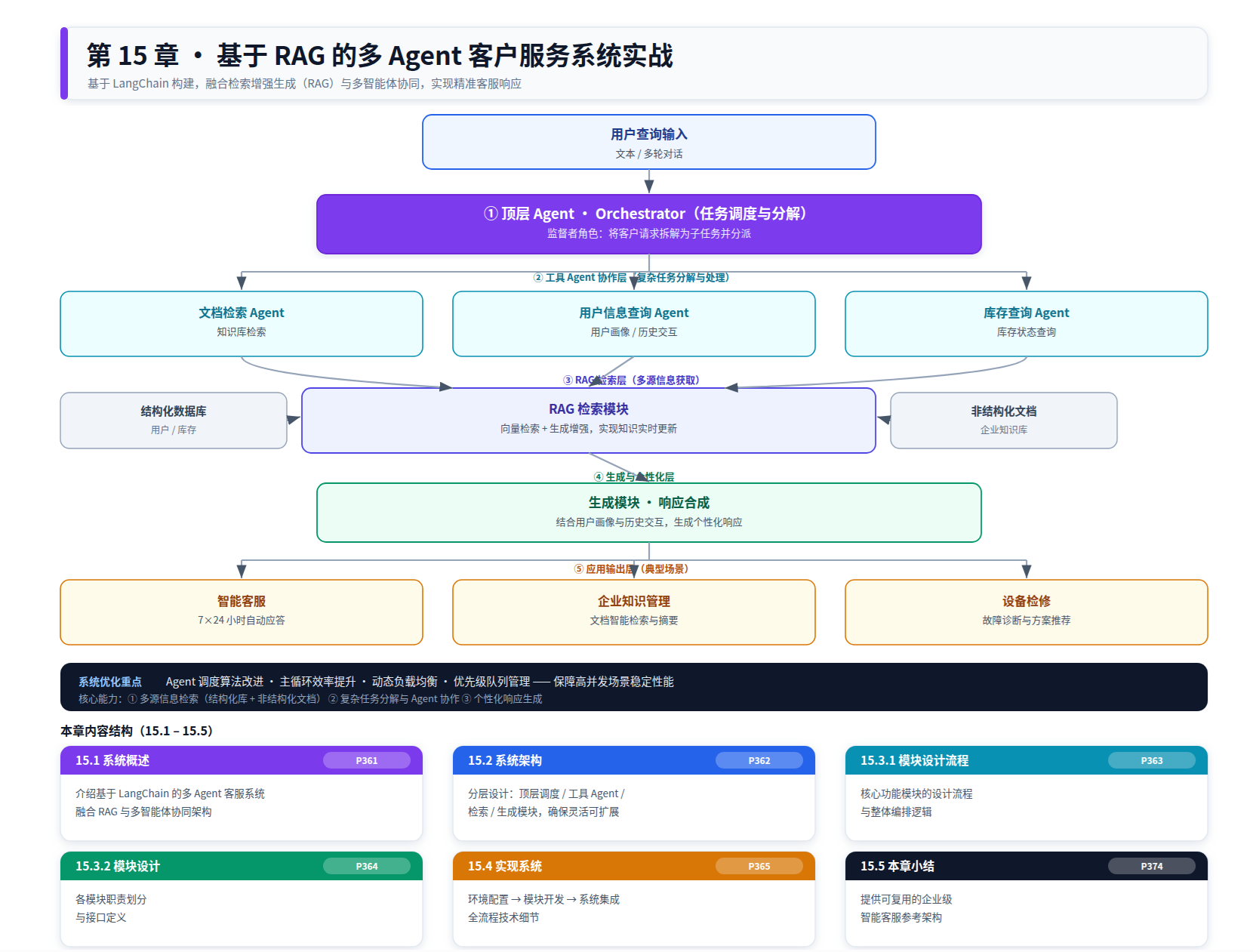The height and width of the screenshot is (952, 1253).
Task: Click the text 文档智能检索与摘要
Action: 634,621
